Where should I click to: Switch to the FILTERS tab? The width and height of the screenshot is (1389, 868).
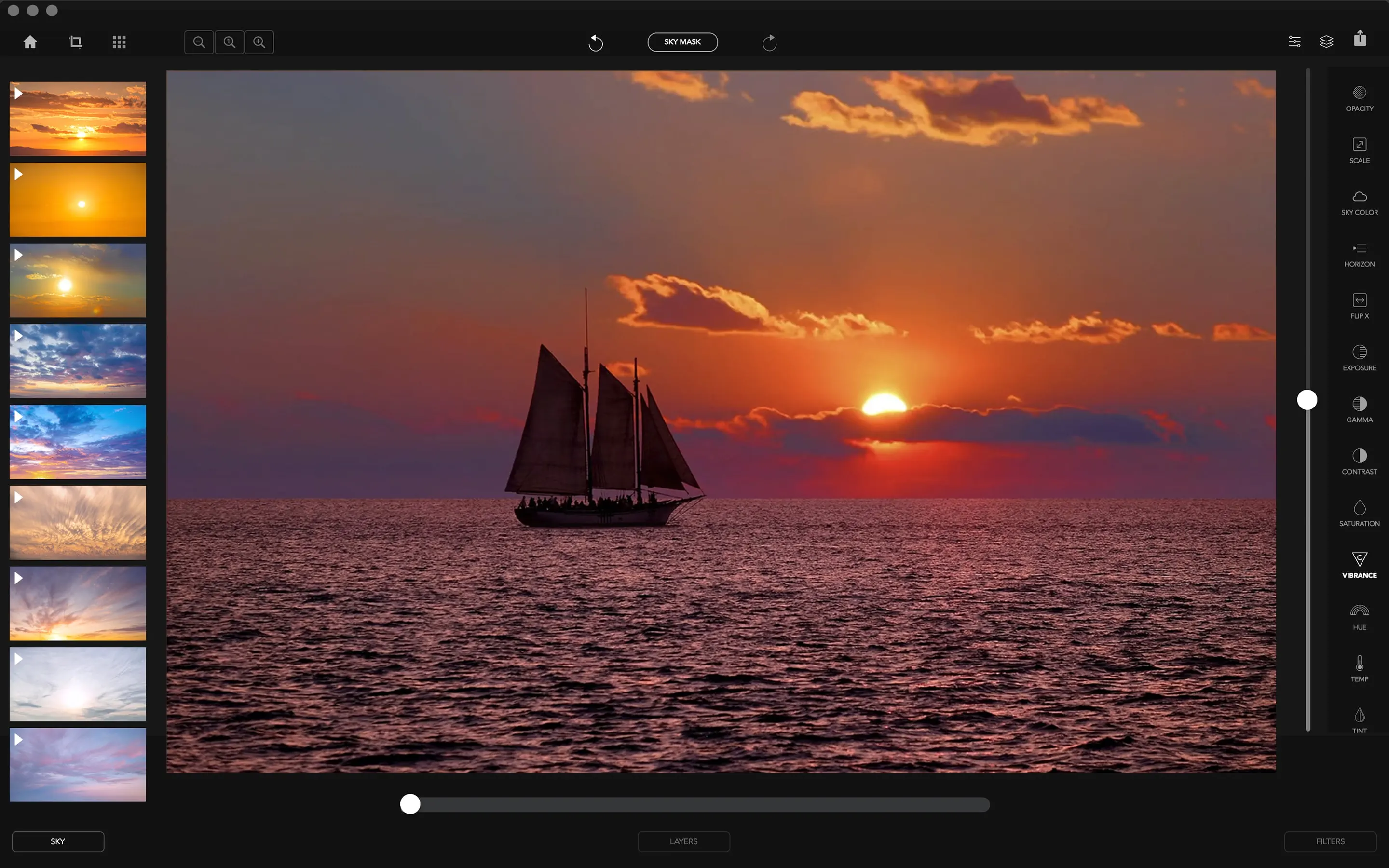pyautogui.click(x=1330, y=841)
